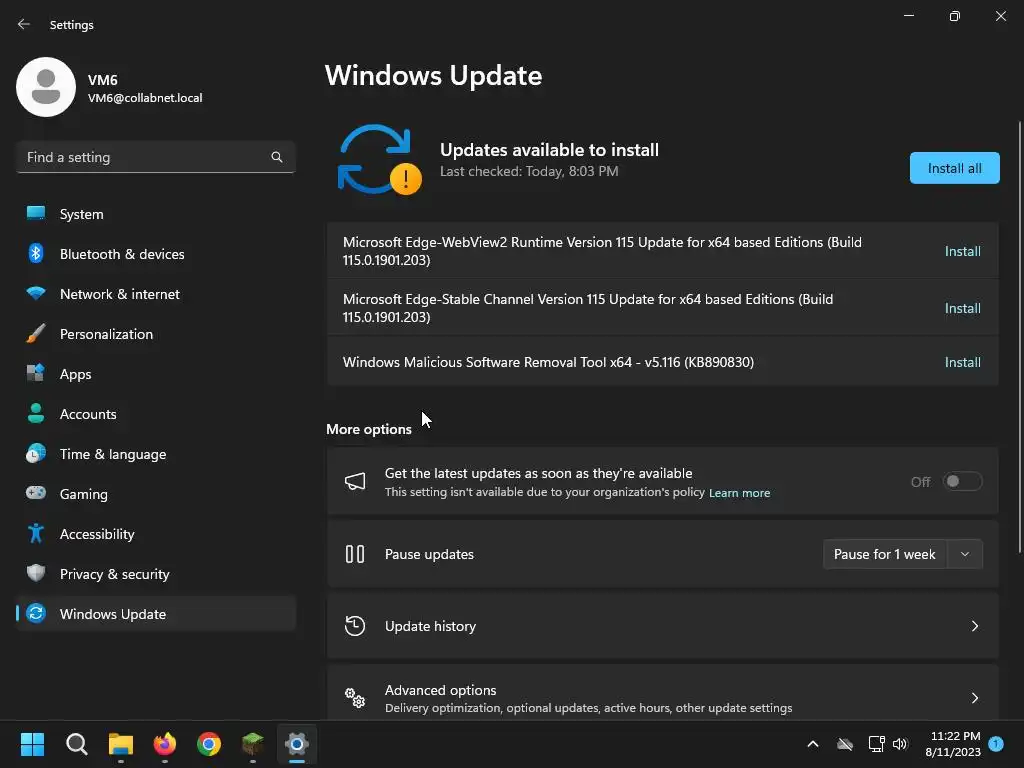This screenshot has width=1024, height=768.
Task: Click the notification badge in the tray
Action: coord(996,744)
